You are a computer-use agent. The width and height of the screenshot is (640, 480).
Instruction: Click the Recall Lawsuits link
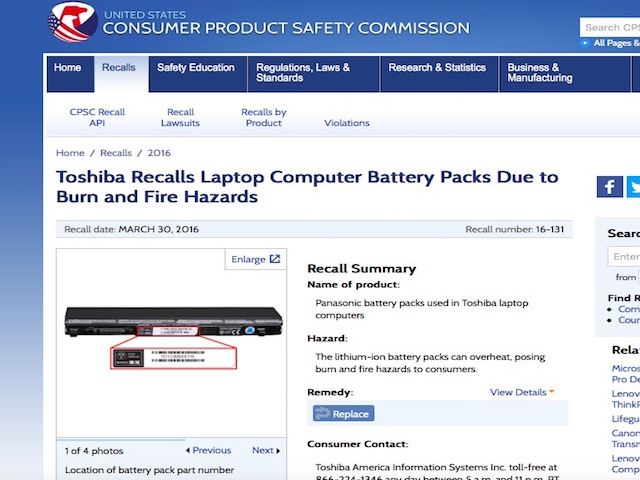(x=180, y=117)
